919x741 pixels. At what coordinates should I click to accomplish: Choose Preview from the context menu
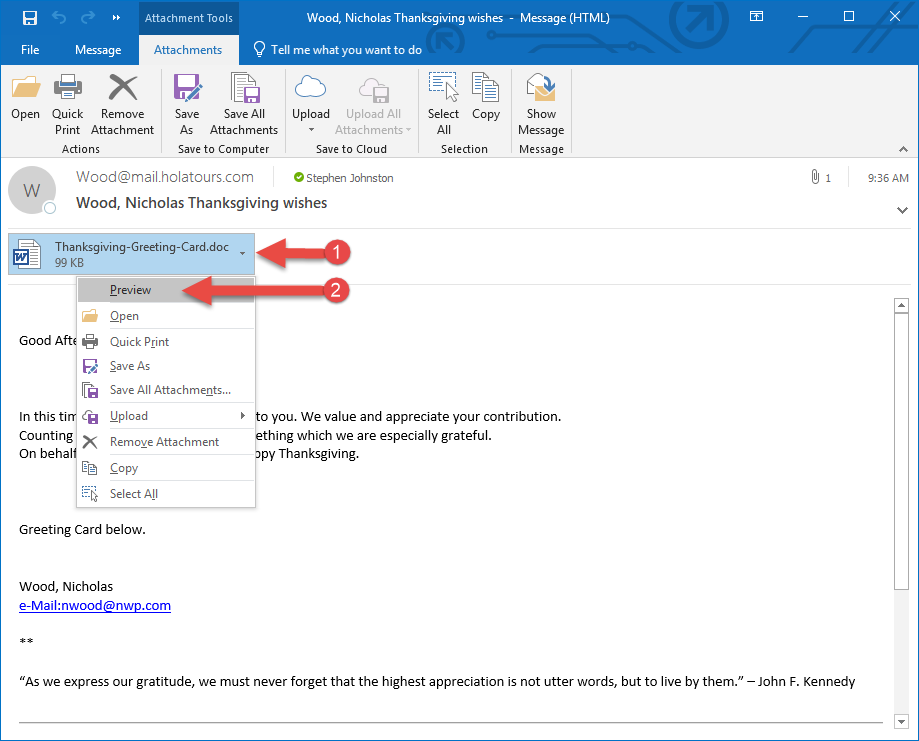click(166, 290)
